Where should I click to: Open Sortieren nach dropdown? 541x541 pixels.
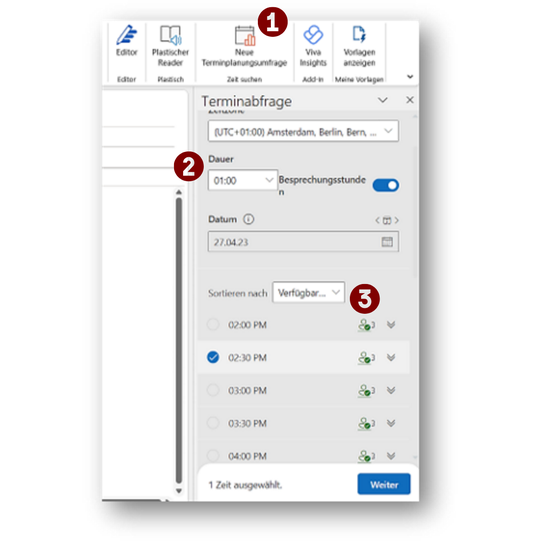[x=308, y=293]
